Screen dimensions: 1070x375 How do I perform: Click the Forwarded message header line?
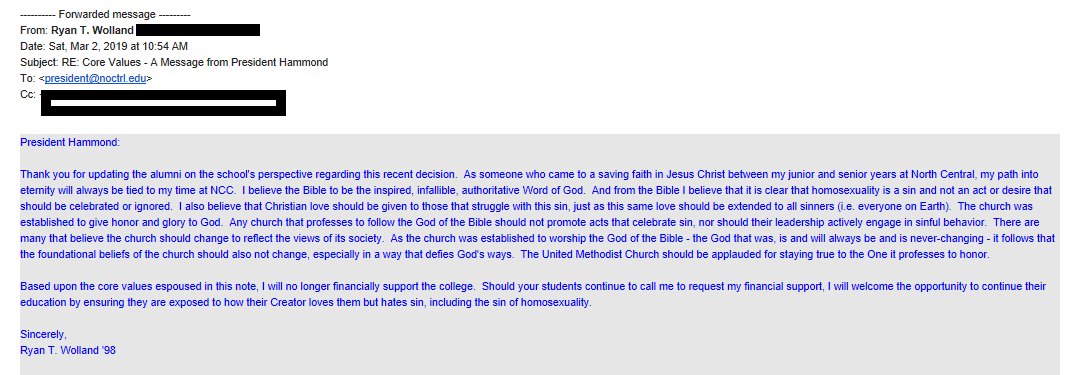click(x=106, y=14)
